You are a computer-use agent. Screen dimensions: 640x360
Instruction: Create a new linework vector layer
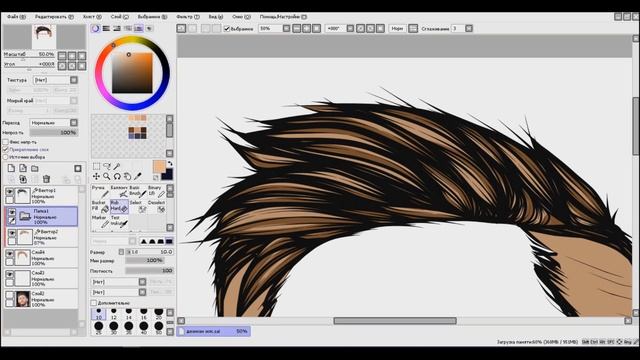click(23, 169)
